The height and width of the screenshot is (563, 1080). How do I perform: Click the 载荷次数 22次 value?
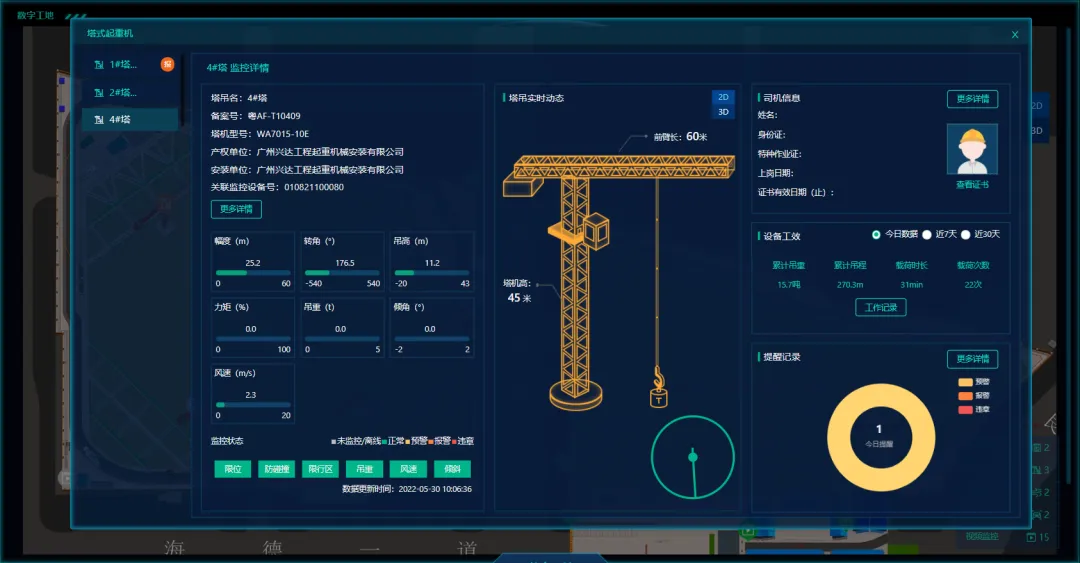(x=973, y=285)
